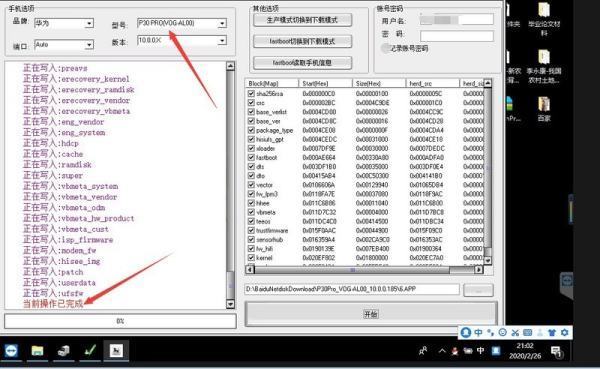Click the fastboot读取手机信息 button

(x=302, y=63)
